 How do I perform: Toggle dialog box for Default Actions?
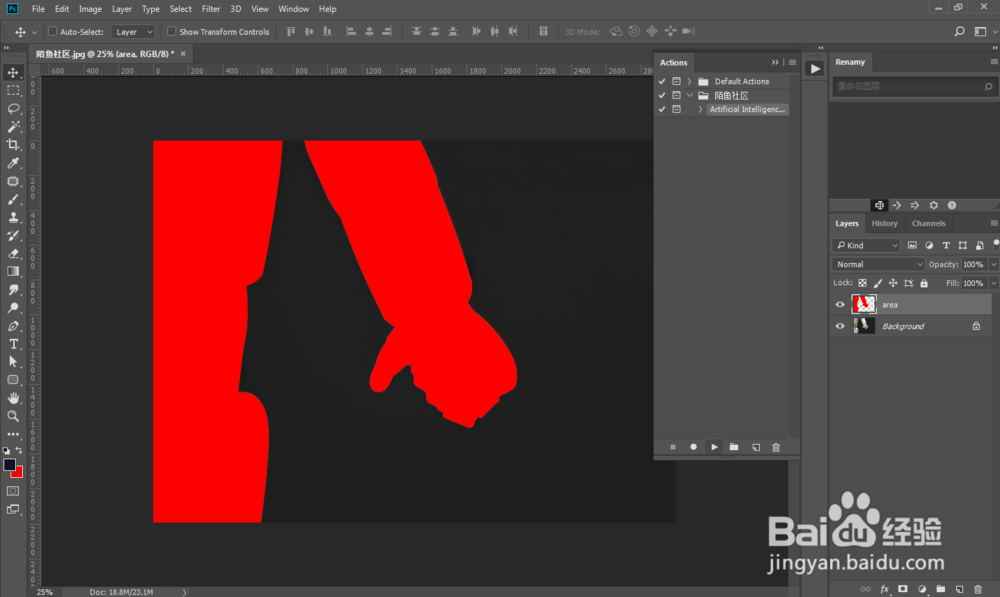pos(677,82)
